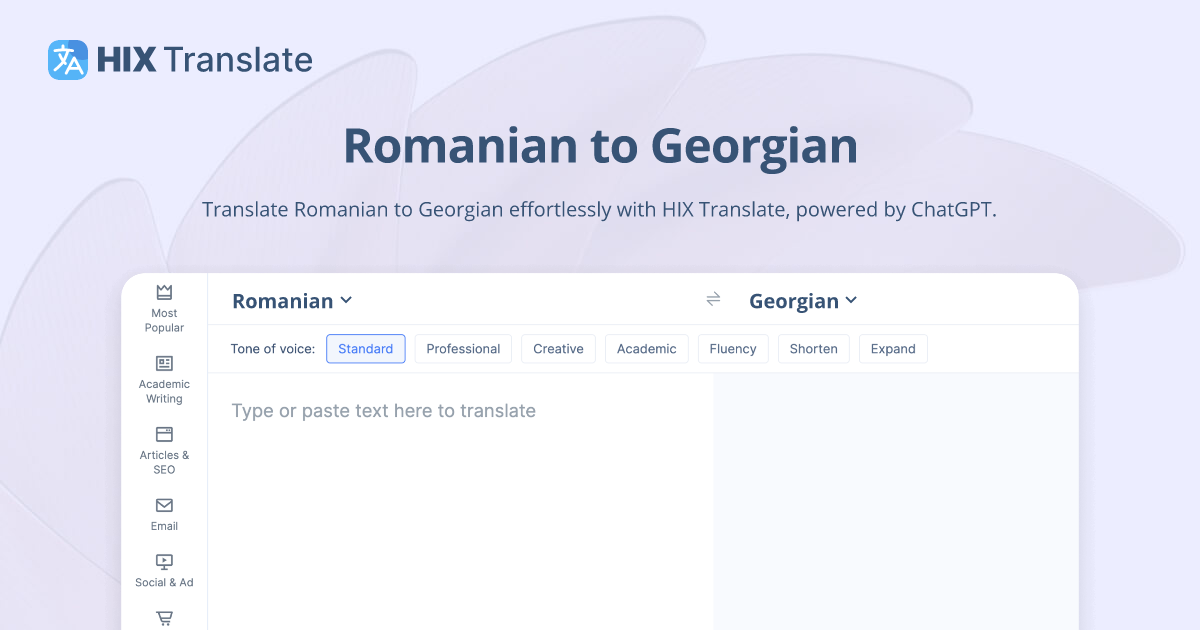Click the shopping cart icon in sidebar

tap(163, 618)
